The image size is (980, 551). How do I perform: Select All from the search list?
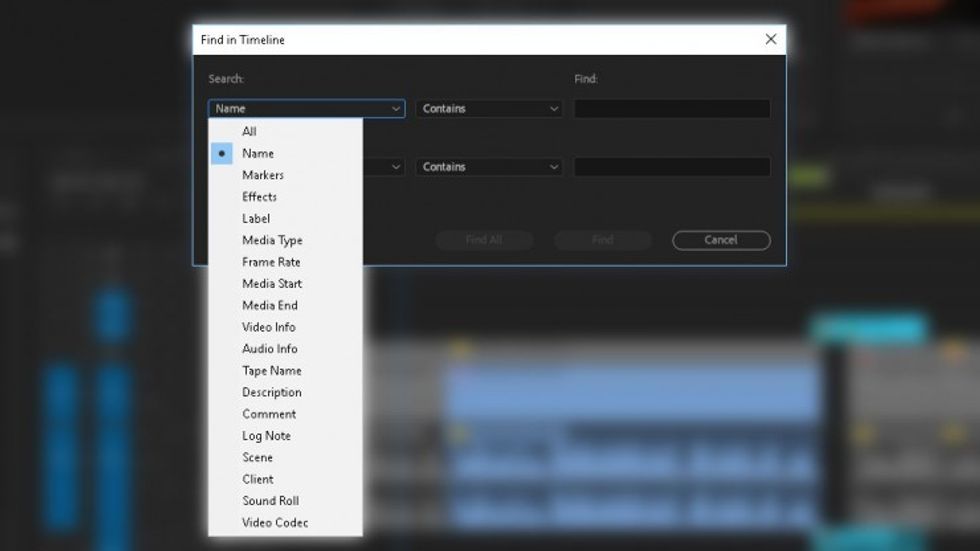pyautogui.click(x=285, y=131)
